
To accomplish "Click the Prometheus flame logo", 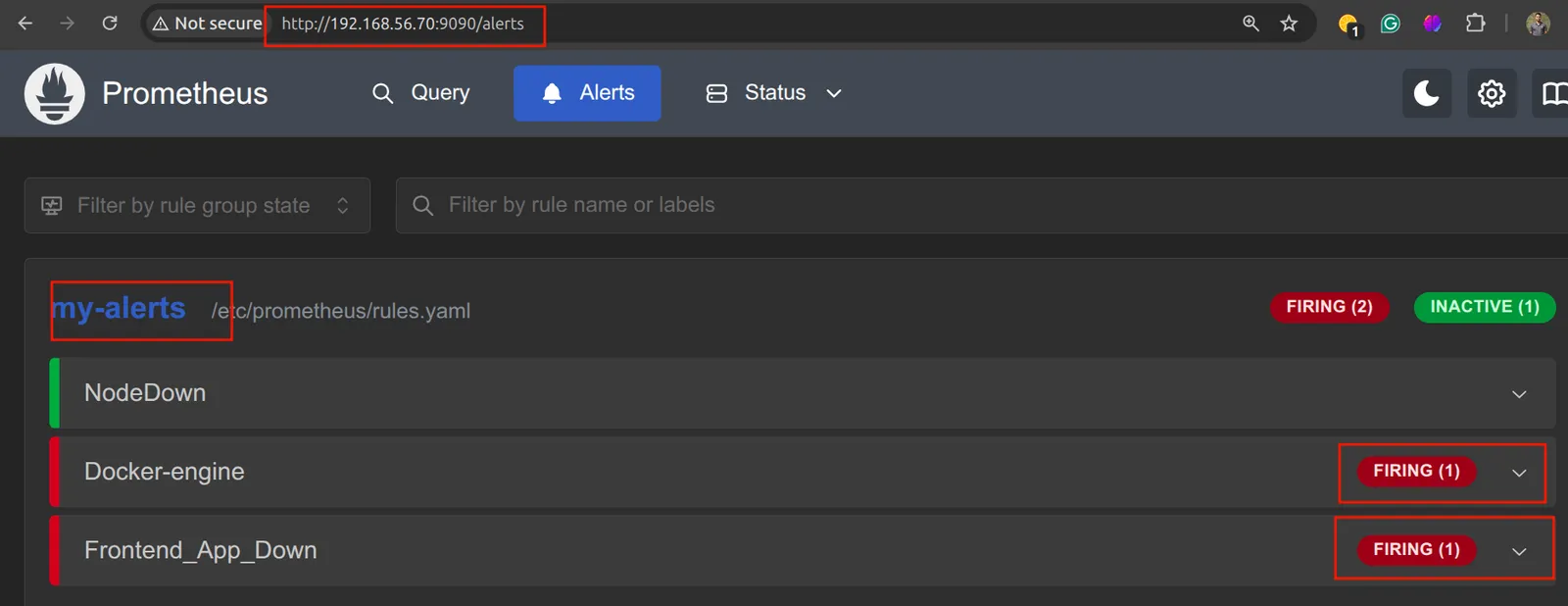I will coord(55,93).
